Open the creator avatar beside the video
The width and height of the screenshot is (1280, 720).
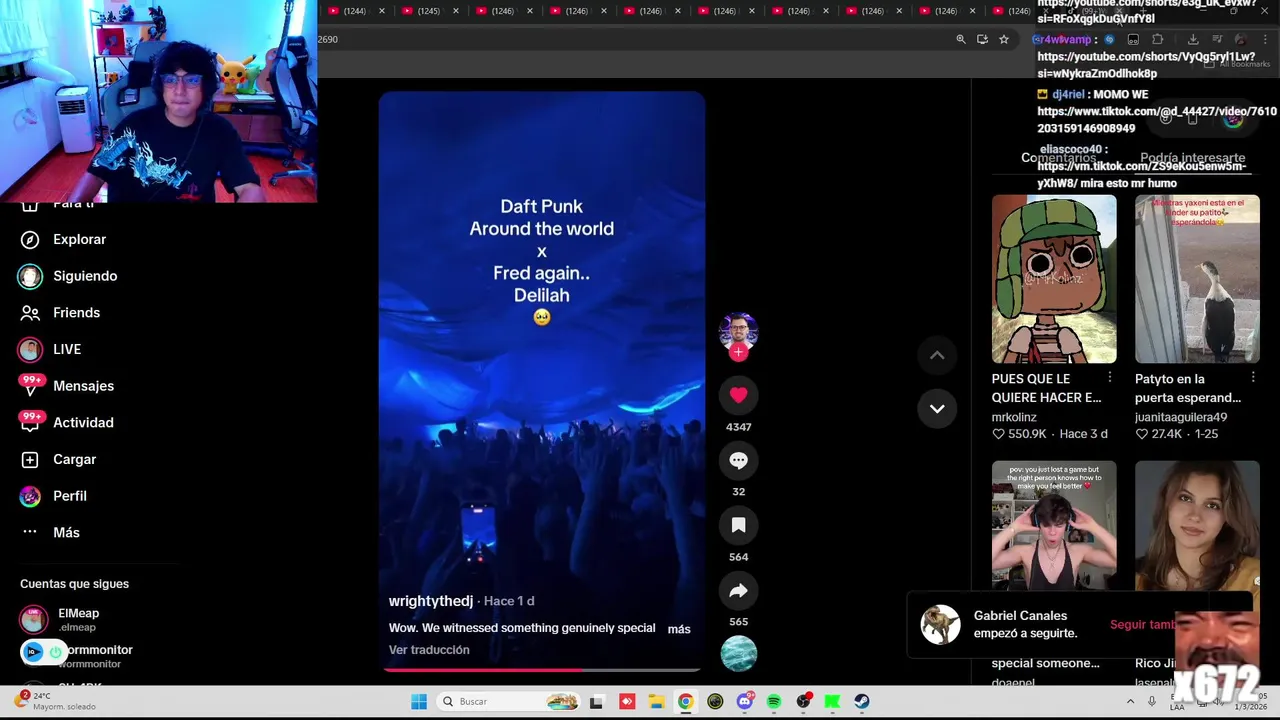[738, 331]
